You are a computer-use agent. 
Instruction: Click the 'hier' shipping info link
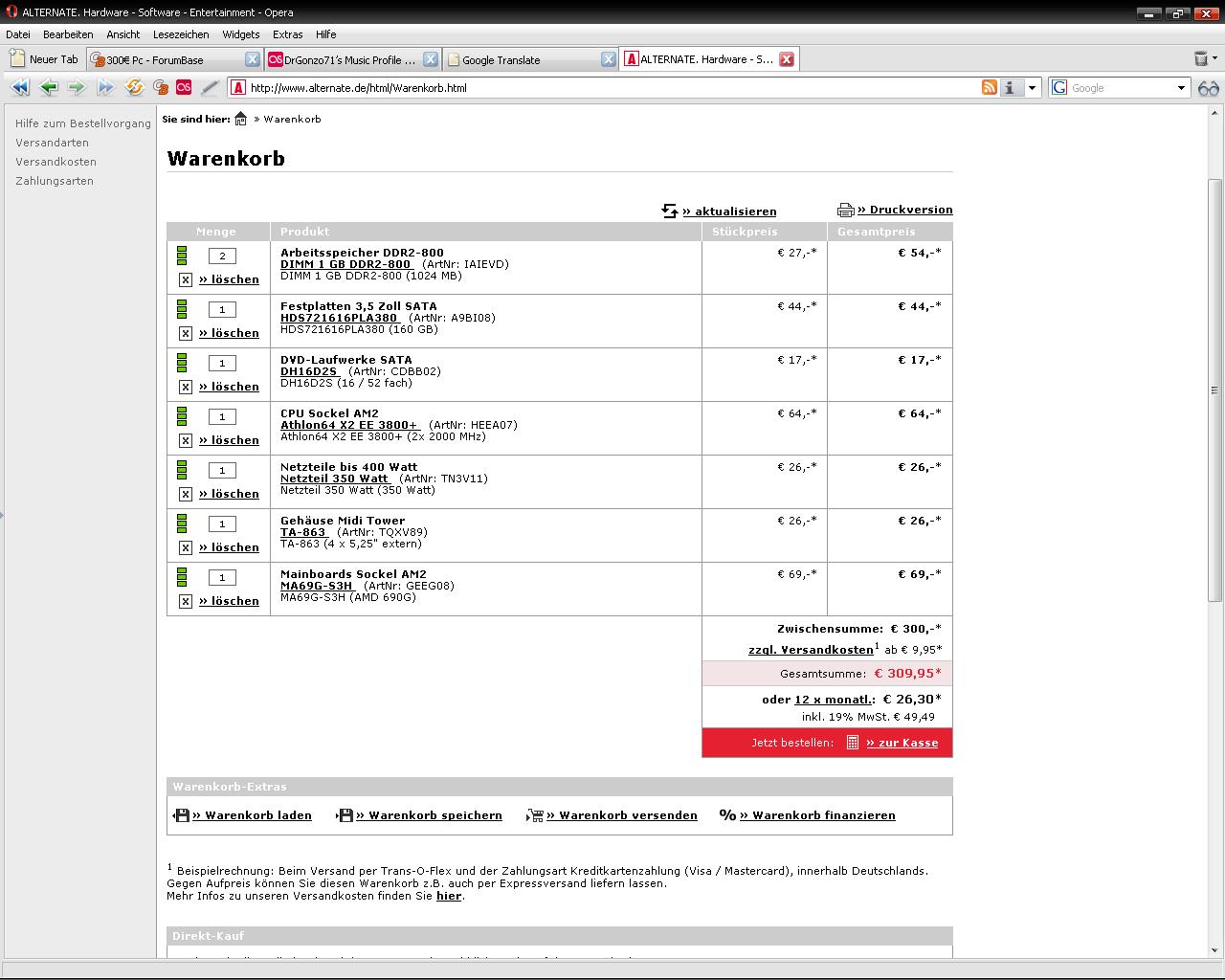coord(449,896)
